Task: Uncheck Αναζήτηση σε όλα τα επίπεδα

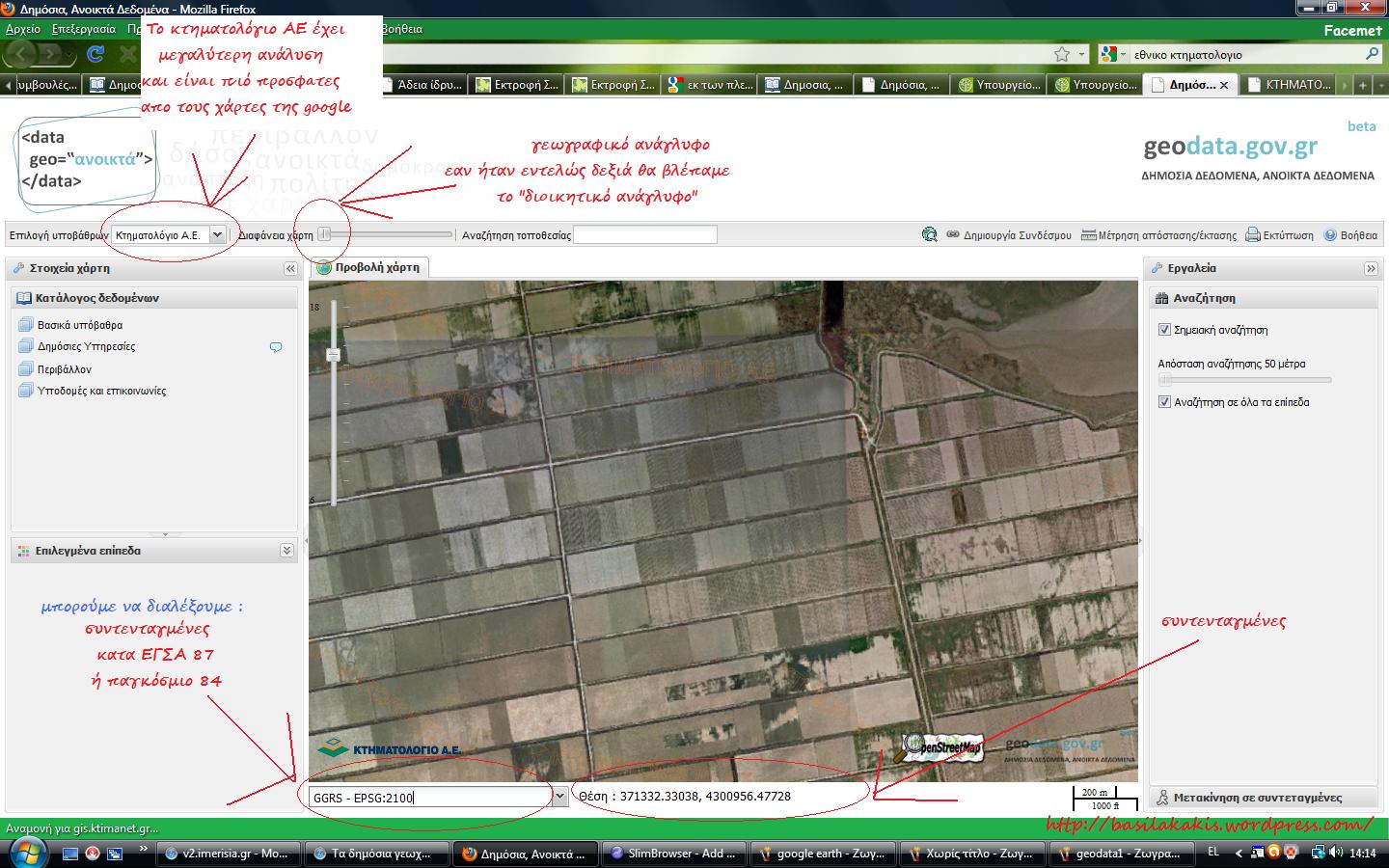Action: pos(1164,402)
